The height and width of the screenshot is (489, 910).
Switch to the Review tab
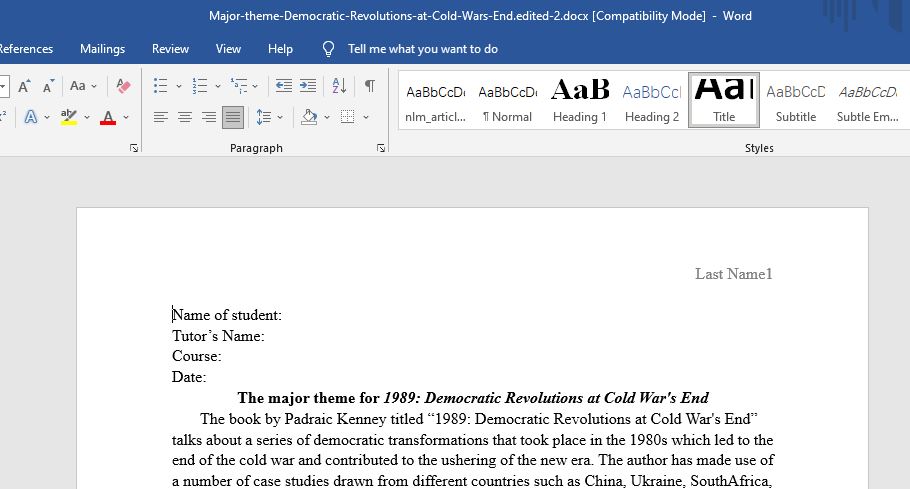(170, 49)
